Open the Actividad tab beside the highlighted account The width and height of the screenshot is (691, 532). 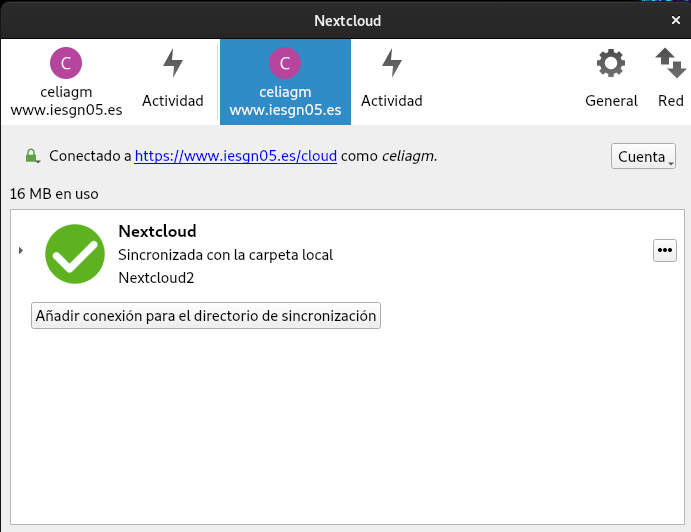[x=392, y=82]
